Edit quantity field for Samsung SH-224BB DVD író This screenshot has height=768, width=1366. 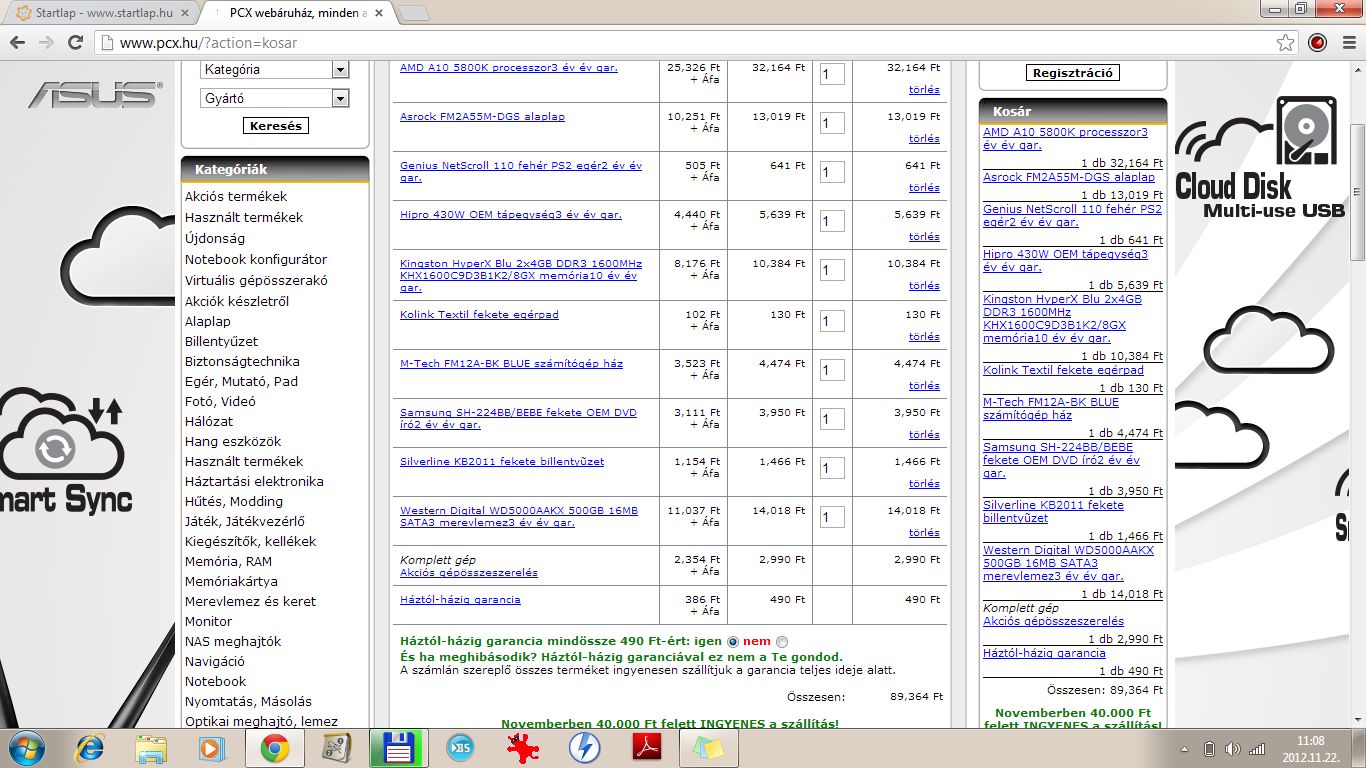click(832, 420)
